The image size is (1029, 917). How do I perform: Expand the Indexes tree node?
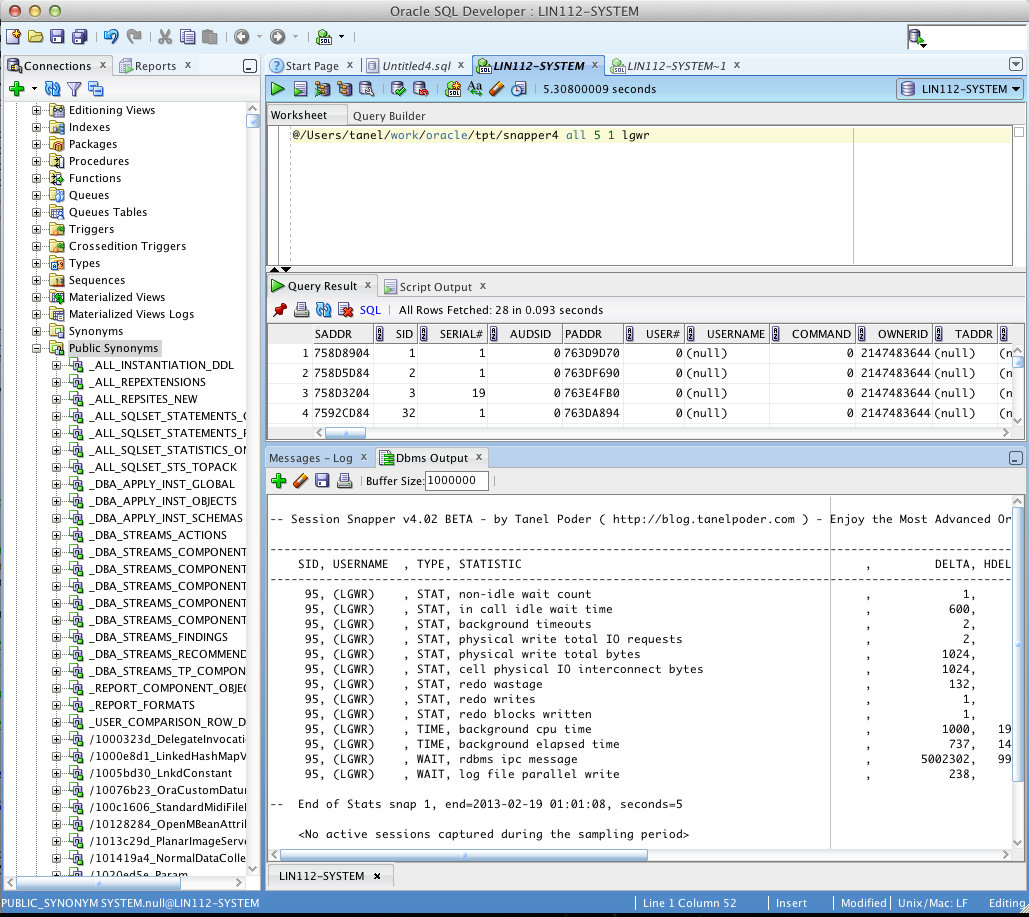(x=37, y=127)
